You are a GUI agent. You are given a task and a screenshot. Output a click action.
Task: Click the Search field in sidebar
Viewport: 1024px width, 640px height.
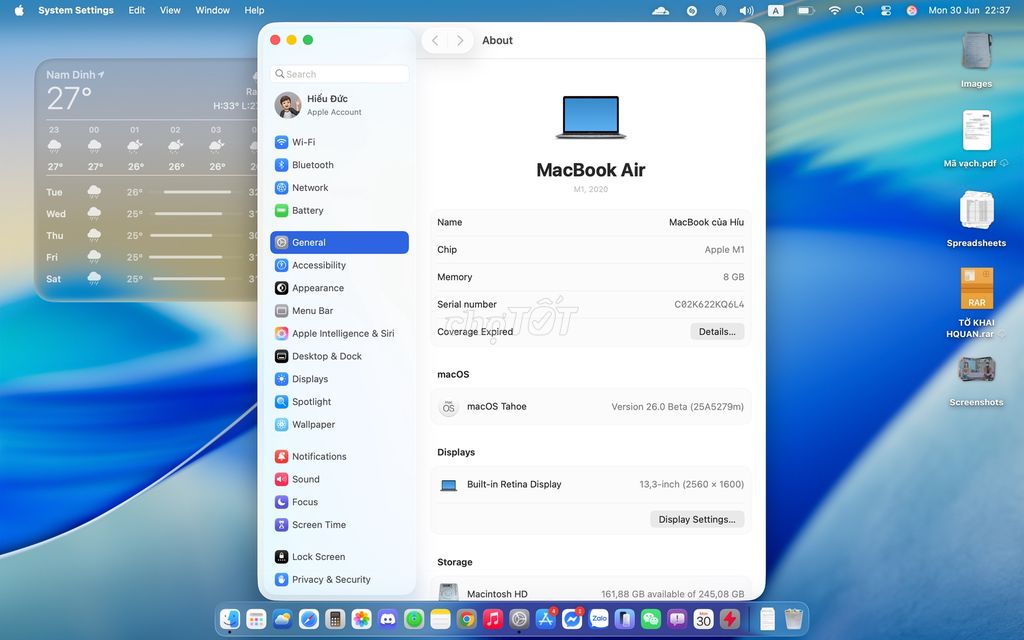(339, 74)
